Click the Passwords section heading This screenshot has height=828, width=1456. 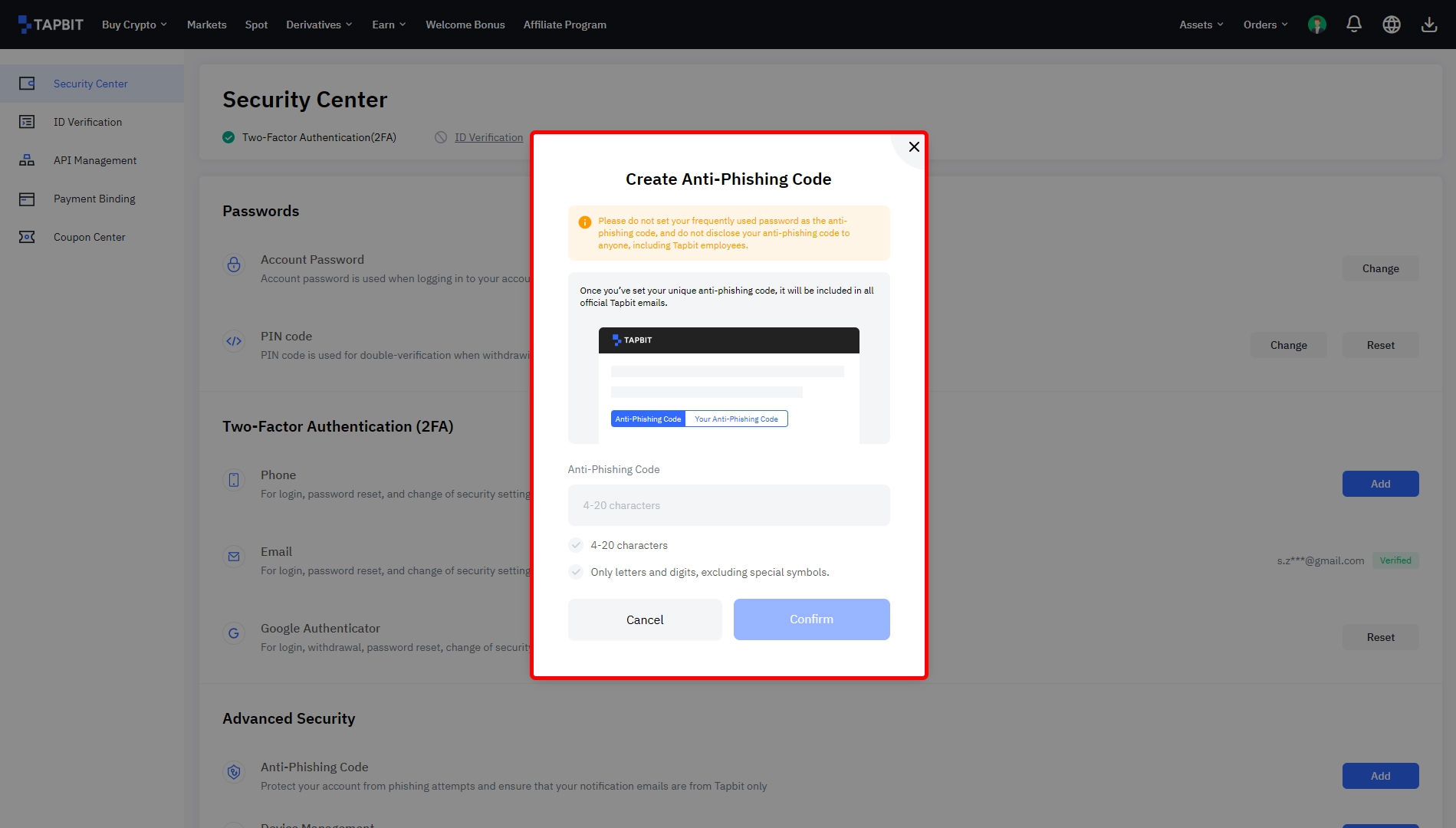[261, 211]
